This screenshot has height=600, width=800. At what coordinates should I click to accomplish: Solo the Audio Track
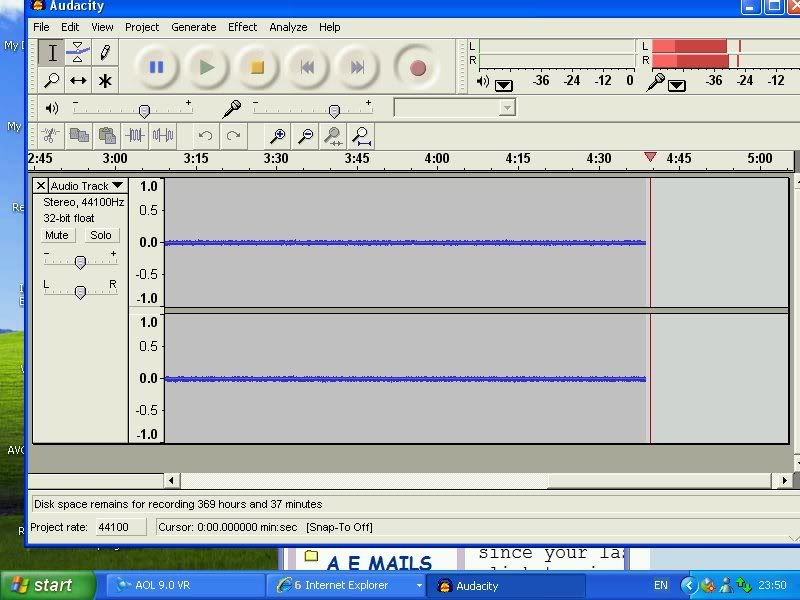coord(101,235)
